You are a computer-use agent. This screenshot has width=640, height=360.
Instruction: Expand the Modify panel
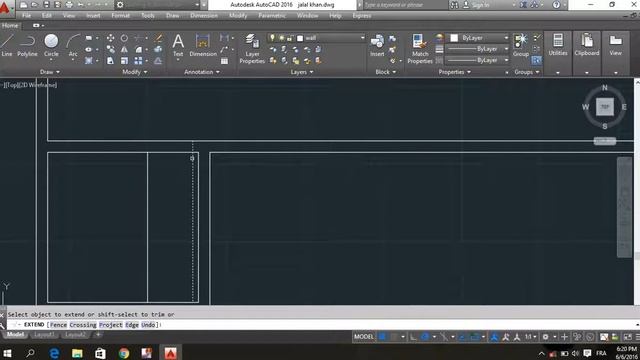135,72
